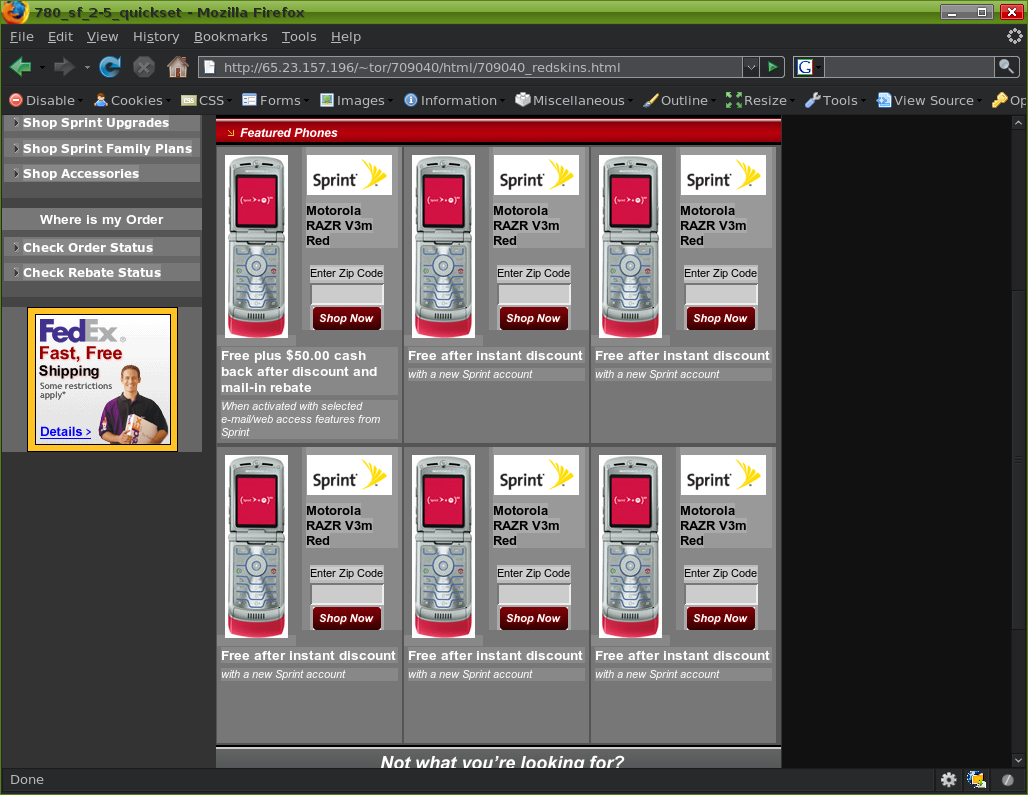Image resolution: width=1028 pixels, height=795 pixels.
Task: Open the address bar history dropdown
Action: [750, 67]
